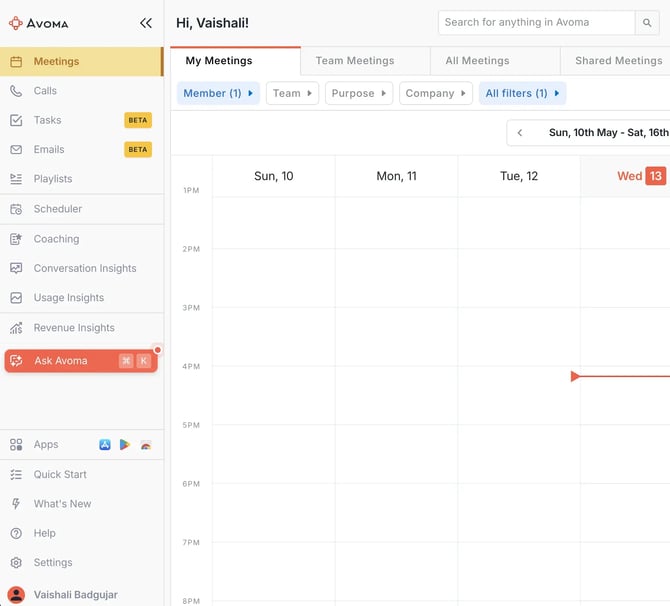Image resolution: width=670 pixels, height=606 pixels.
Task: Click Vaishali Badgujar profile avatar
Action: [x=16, y=595]
